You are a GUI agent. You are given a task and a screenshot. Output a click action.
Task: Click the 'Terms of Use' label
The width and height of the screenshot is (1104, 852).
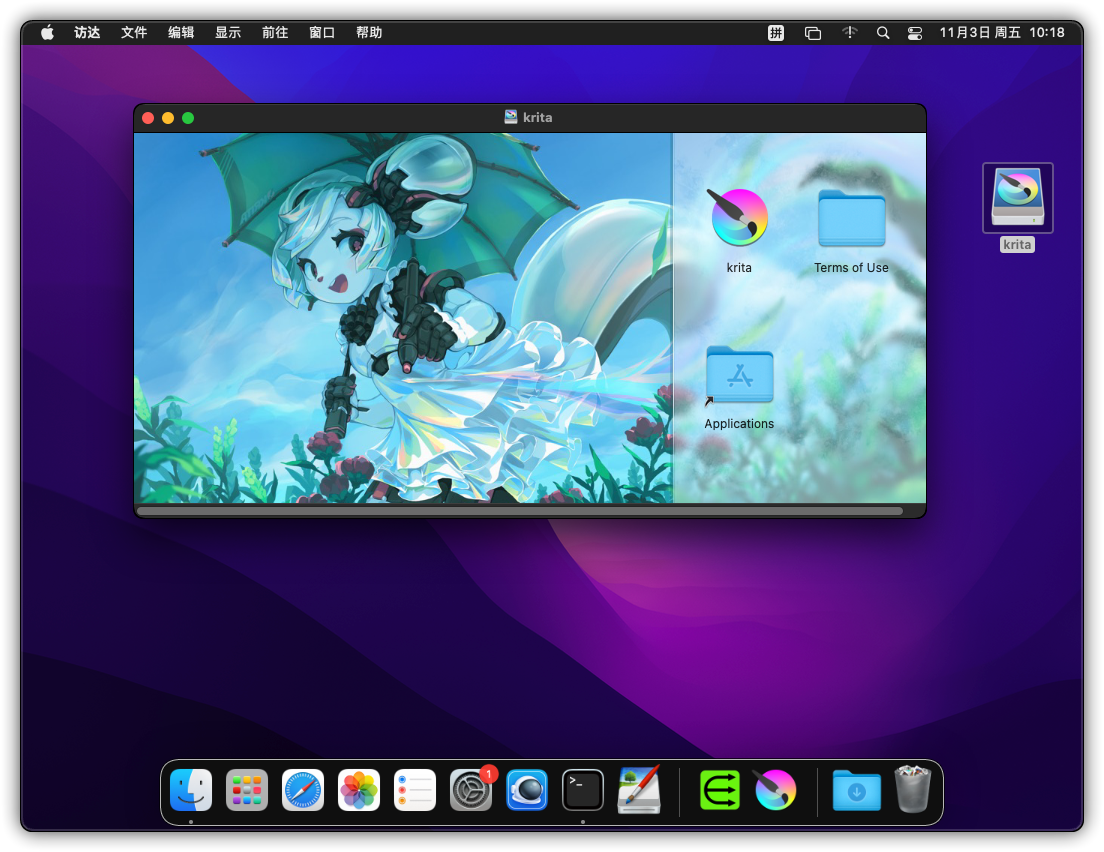click(851, 268)
